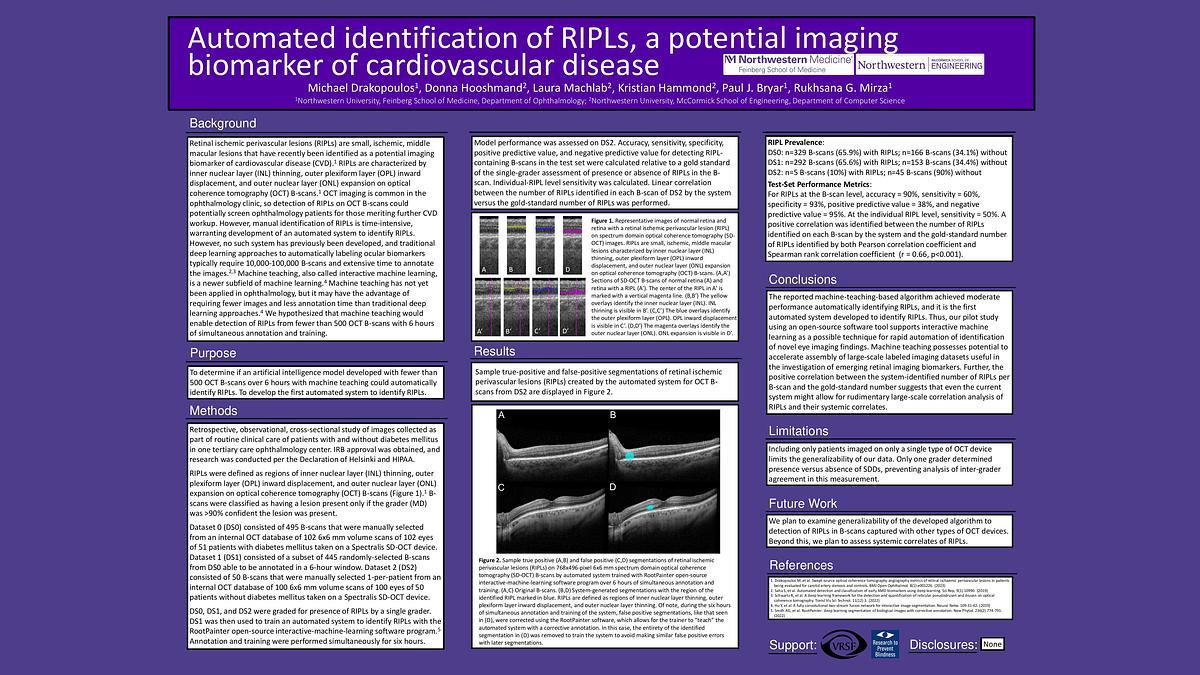Select Figure 1 panel D' magenta overlay image
The width and height of the screenshot is (1200, 675).
tap(572, 306)
